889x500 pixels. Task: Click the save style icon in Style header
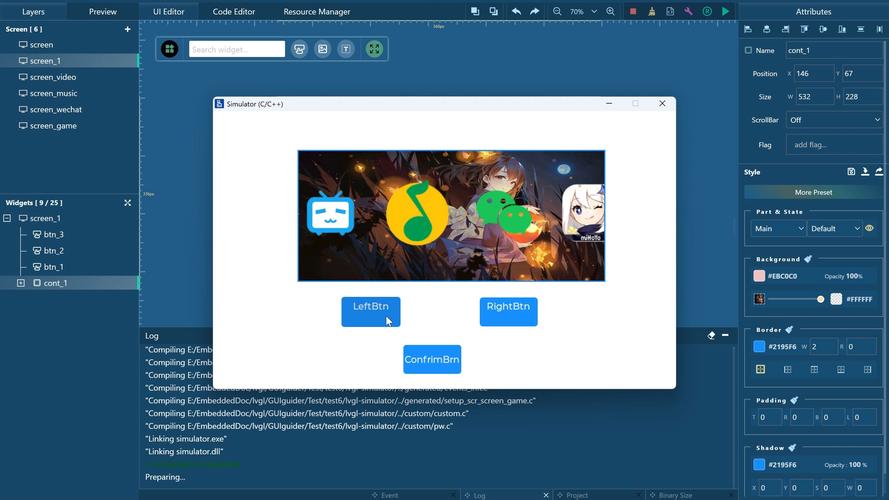tap(851, 172)
